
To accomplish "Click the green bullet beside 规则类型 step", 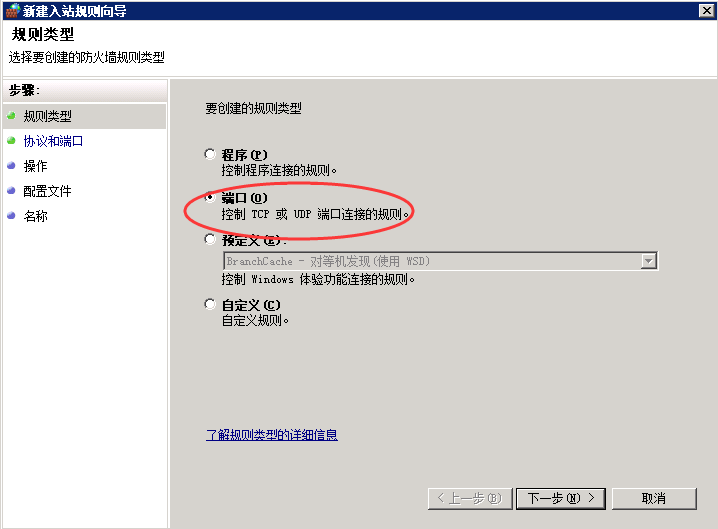I will 11,115.
